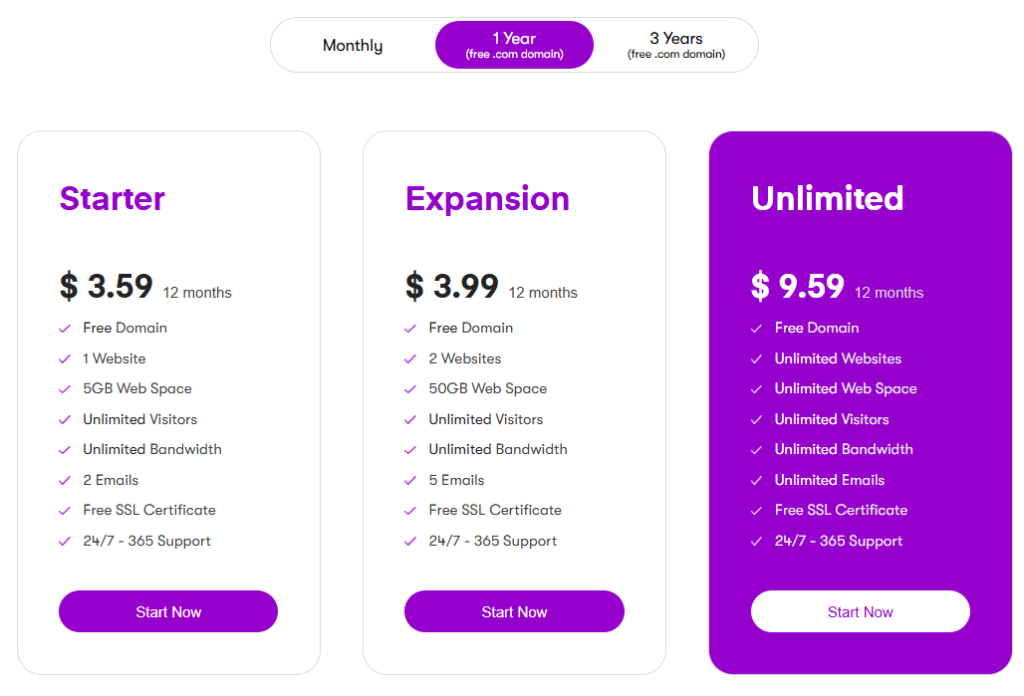Click the checkmark beside 5GB Web Space
Viewport: 1024px width, 696px height.
63,388
